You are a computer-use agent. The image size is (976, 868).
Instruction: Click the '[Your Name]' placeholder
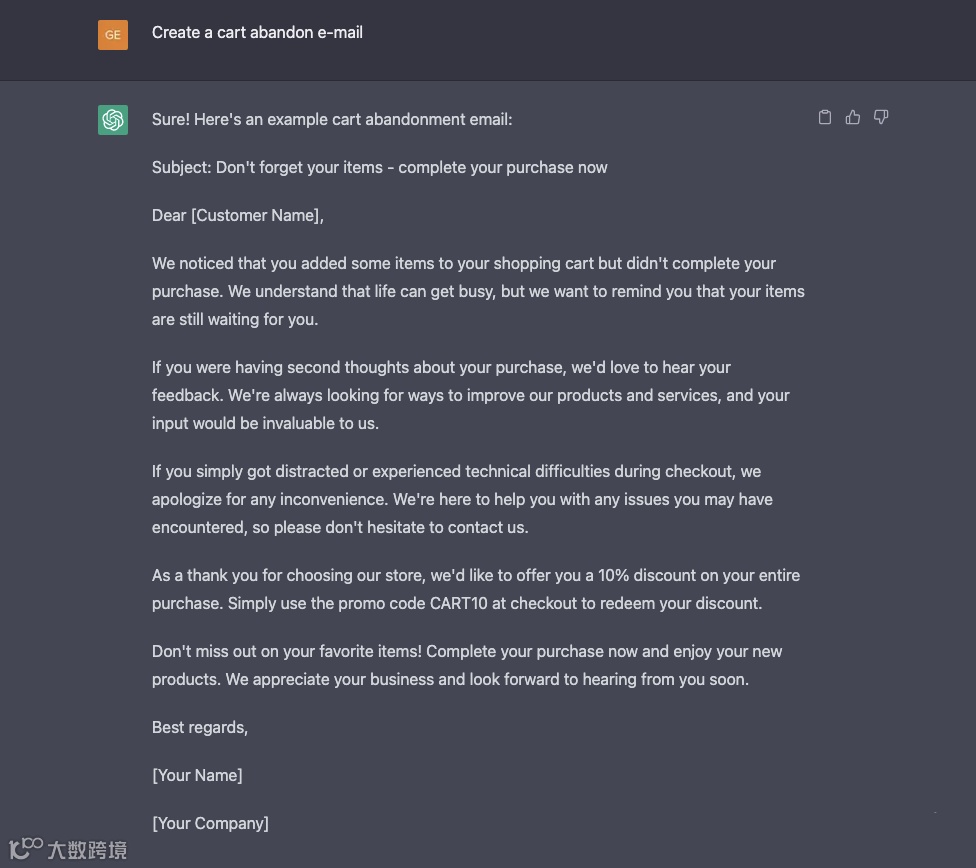coord(197,775)
